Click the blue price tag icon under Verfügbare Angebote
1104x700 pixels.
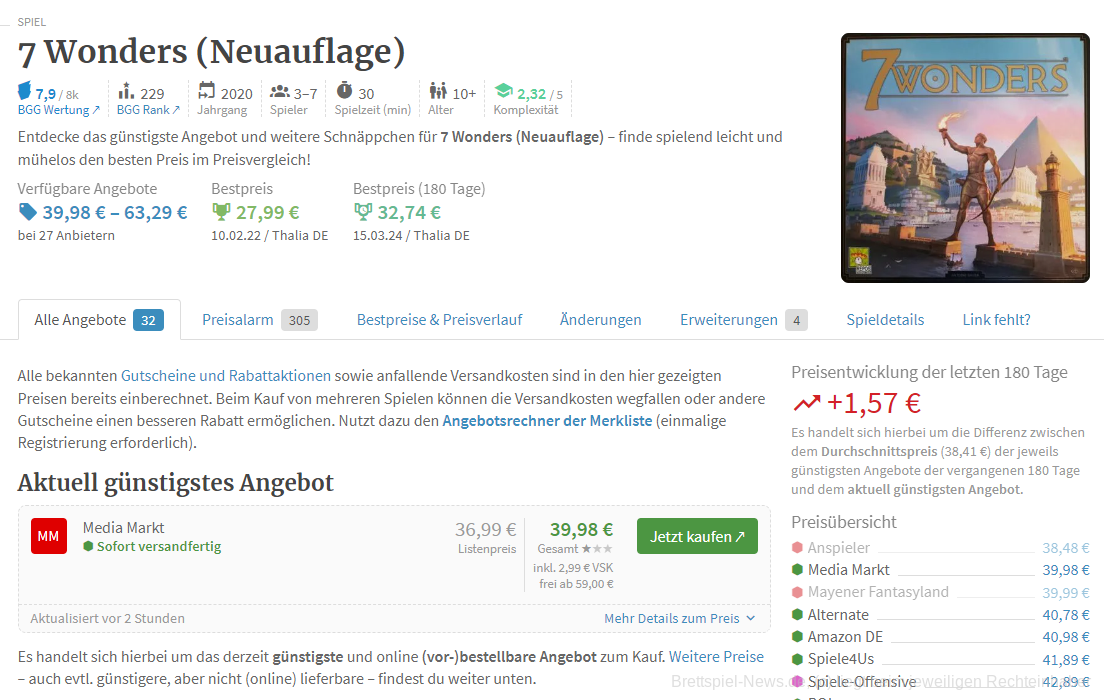click(26, 211)
